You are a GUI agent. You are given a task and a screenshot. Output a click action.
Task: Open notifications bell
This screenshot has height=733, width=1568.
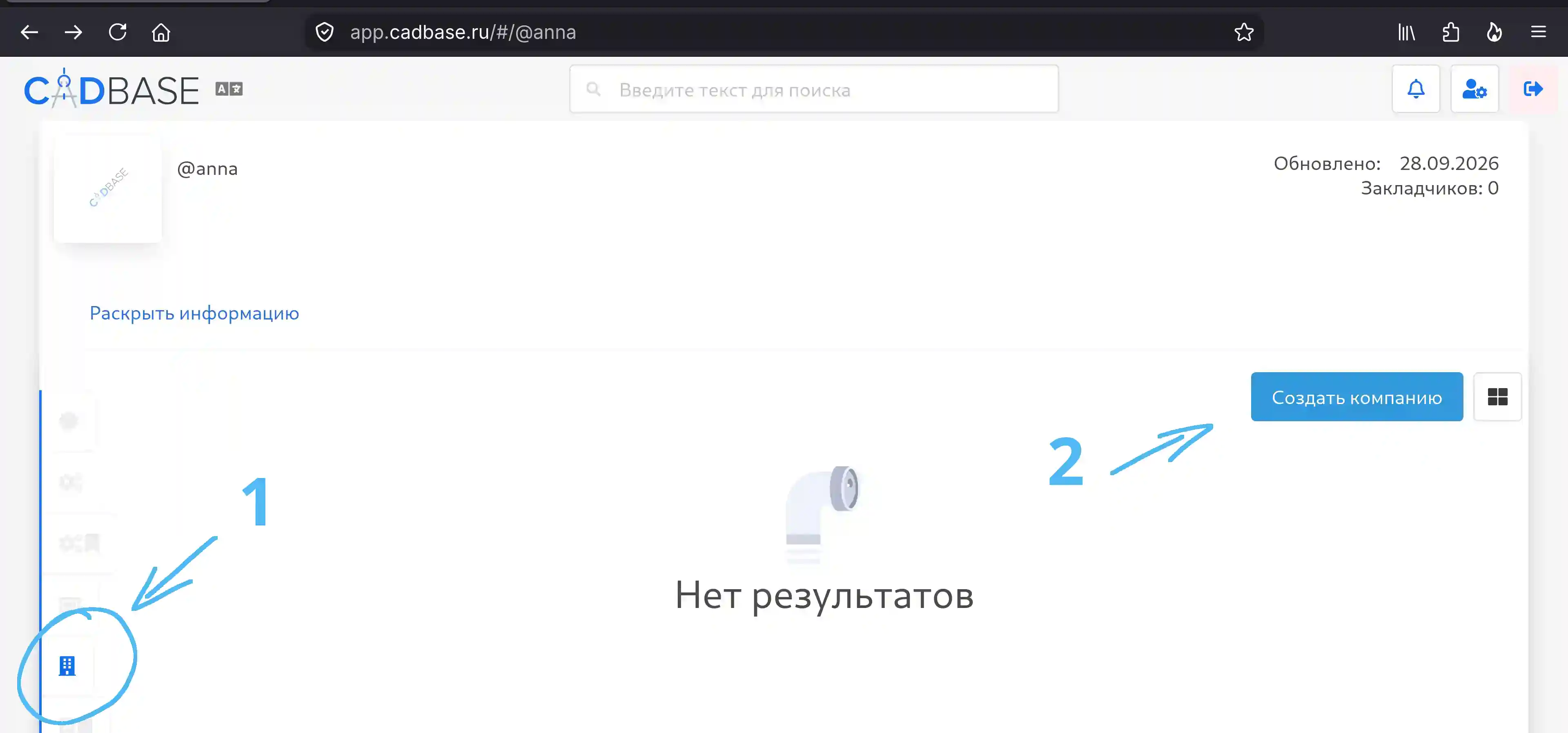coord(1416,89)
